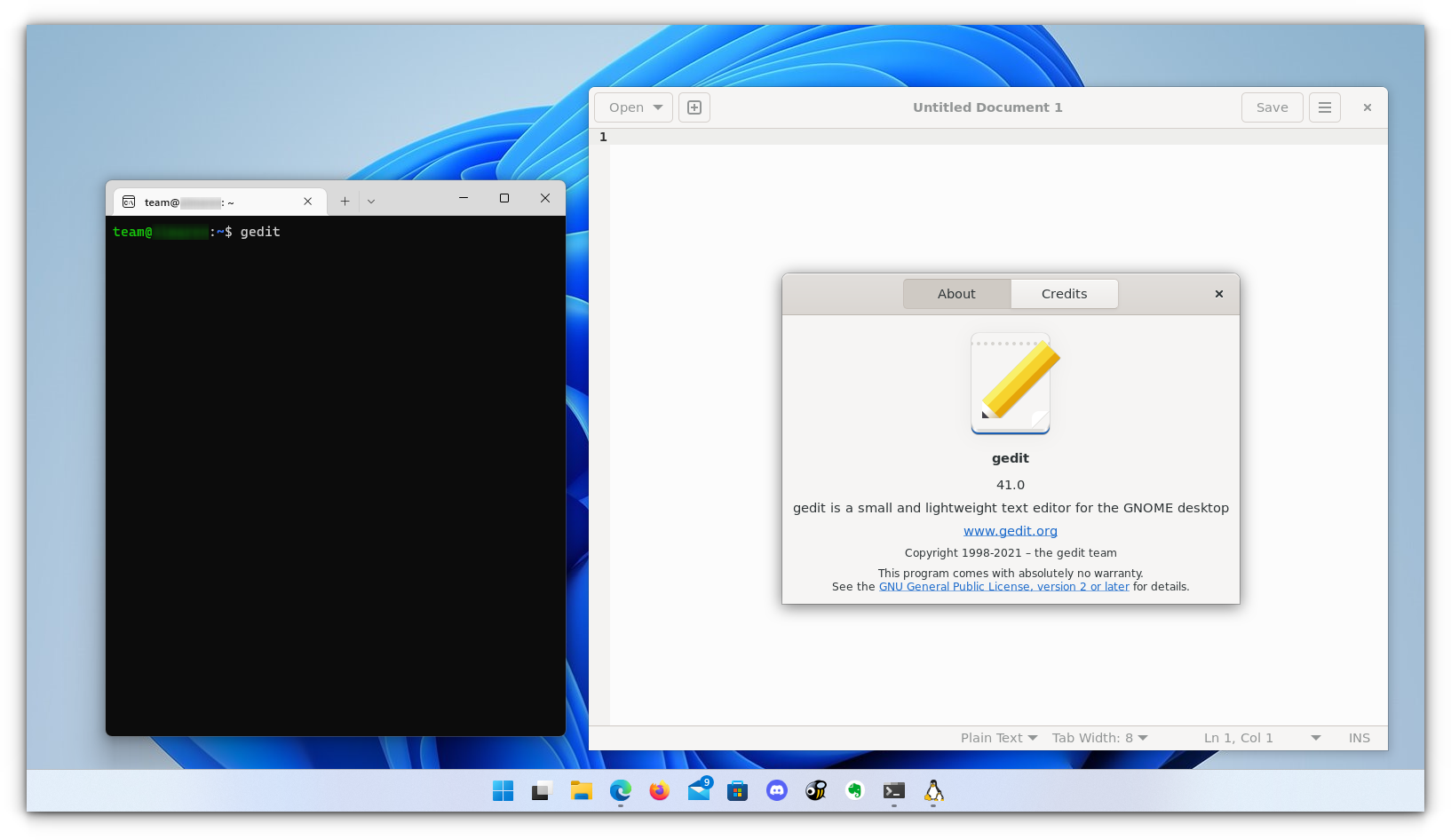The width and height of the screenshot is (1451, 840).
Task: Open a new document tab in gedit
Action: (x=694, y=107)
